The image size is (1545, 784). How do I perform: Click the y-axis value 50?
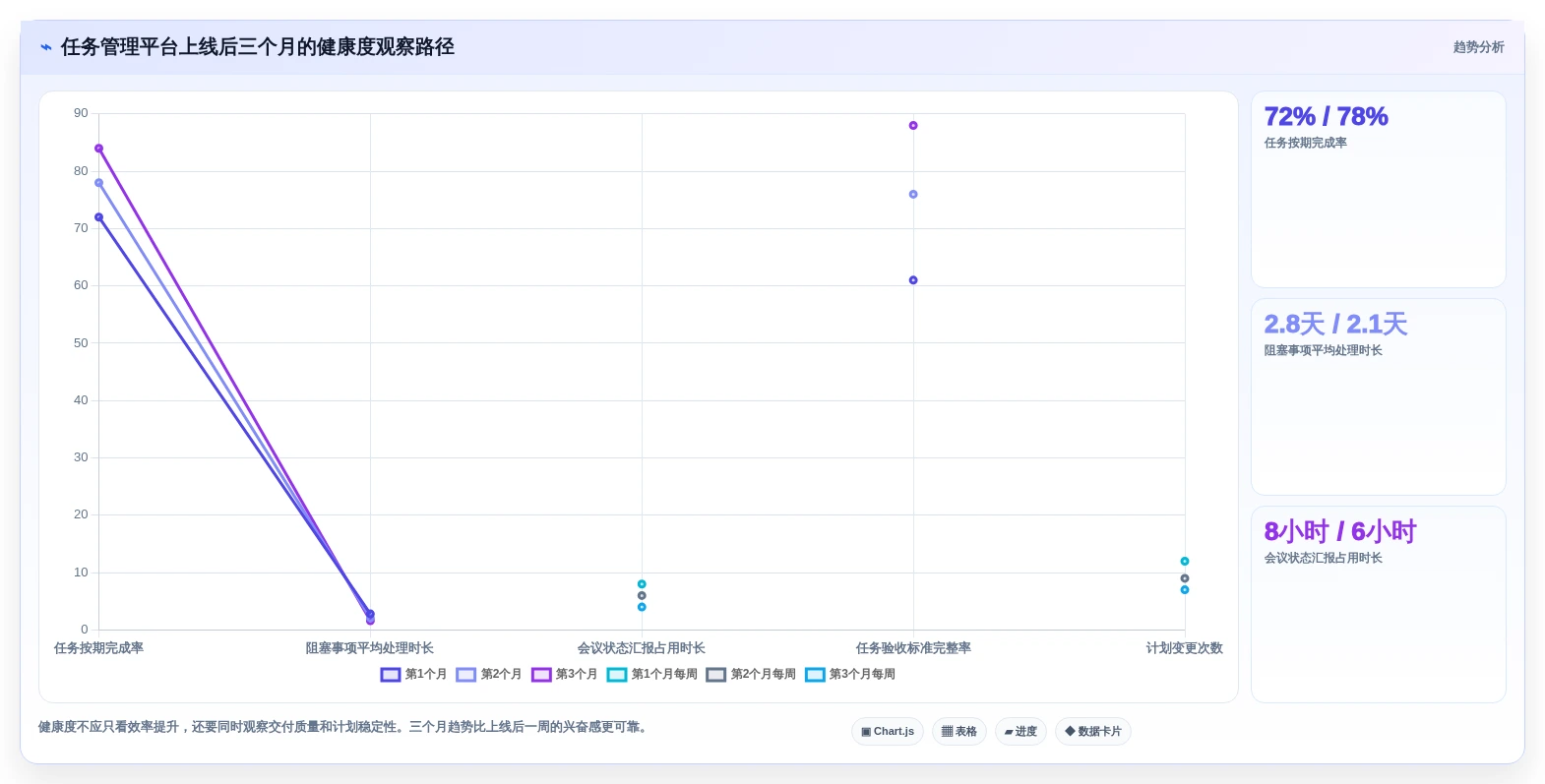point(81,343)
